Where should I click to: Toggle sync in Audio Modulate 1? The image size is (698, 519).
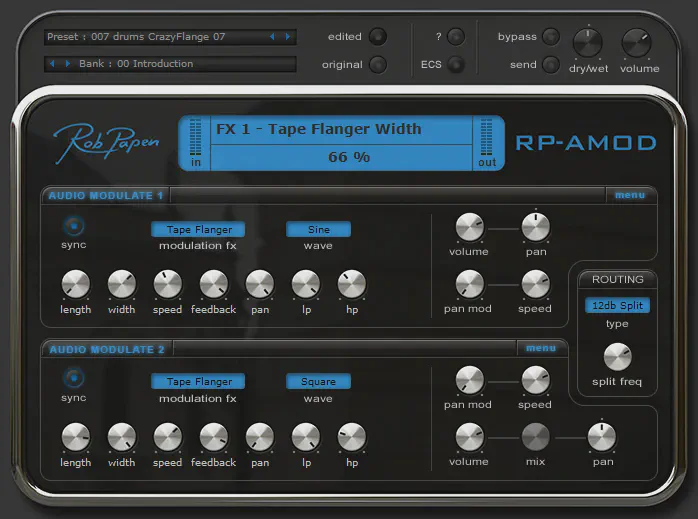coord(73,226)
